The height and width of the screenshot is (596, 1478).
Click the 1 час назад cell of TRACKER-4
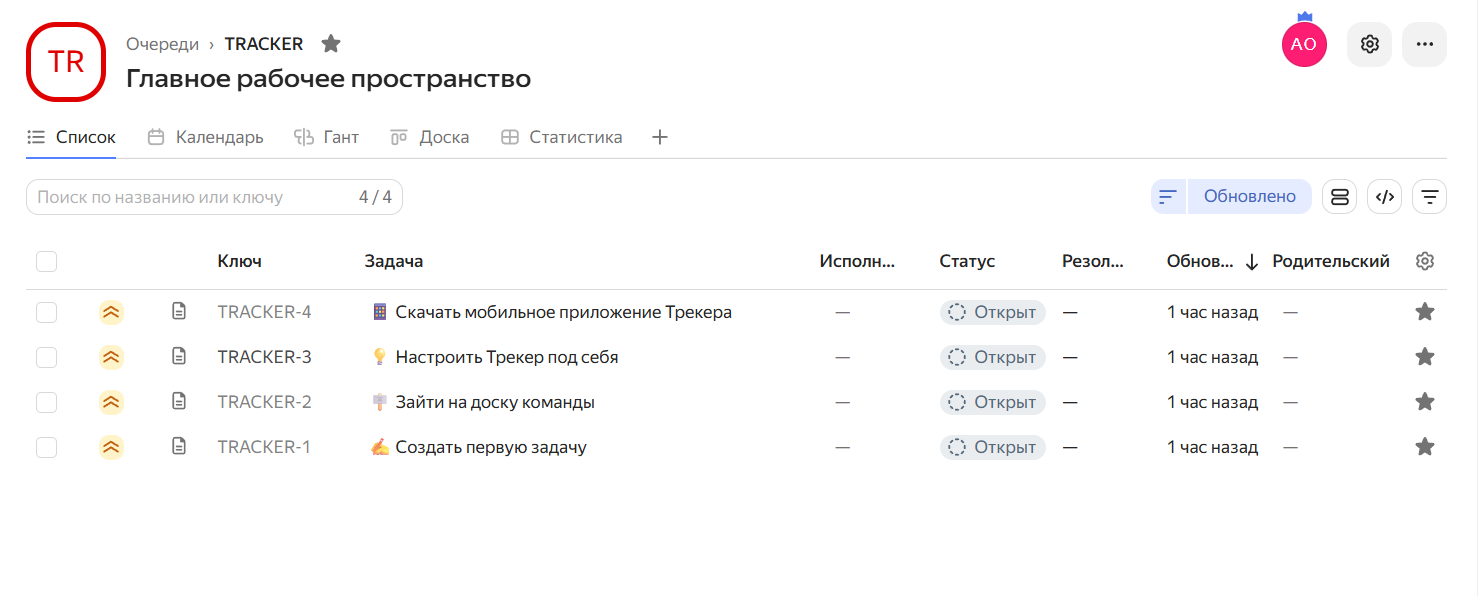click(1212, 312)
